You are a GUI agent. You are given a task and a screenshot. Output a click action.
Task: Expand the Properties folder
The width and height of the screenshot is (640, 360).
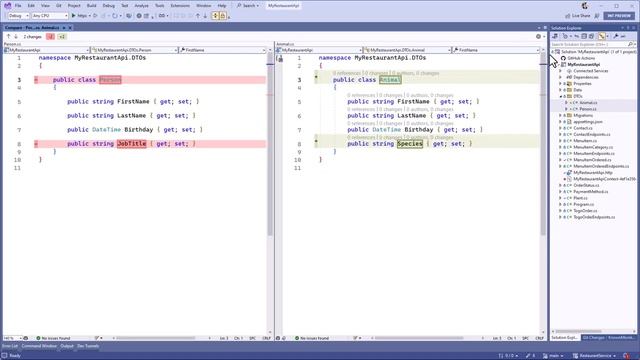tap(560, 84)
